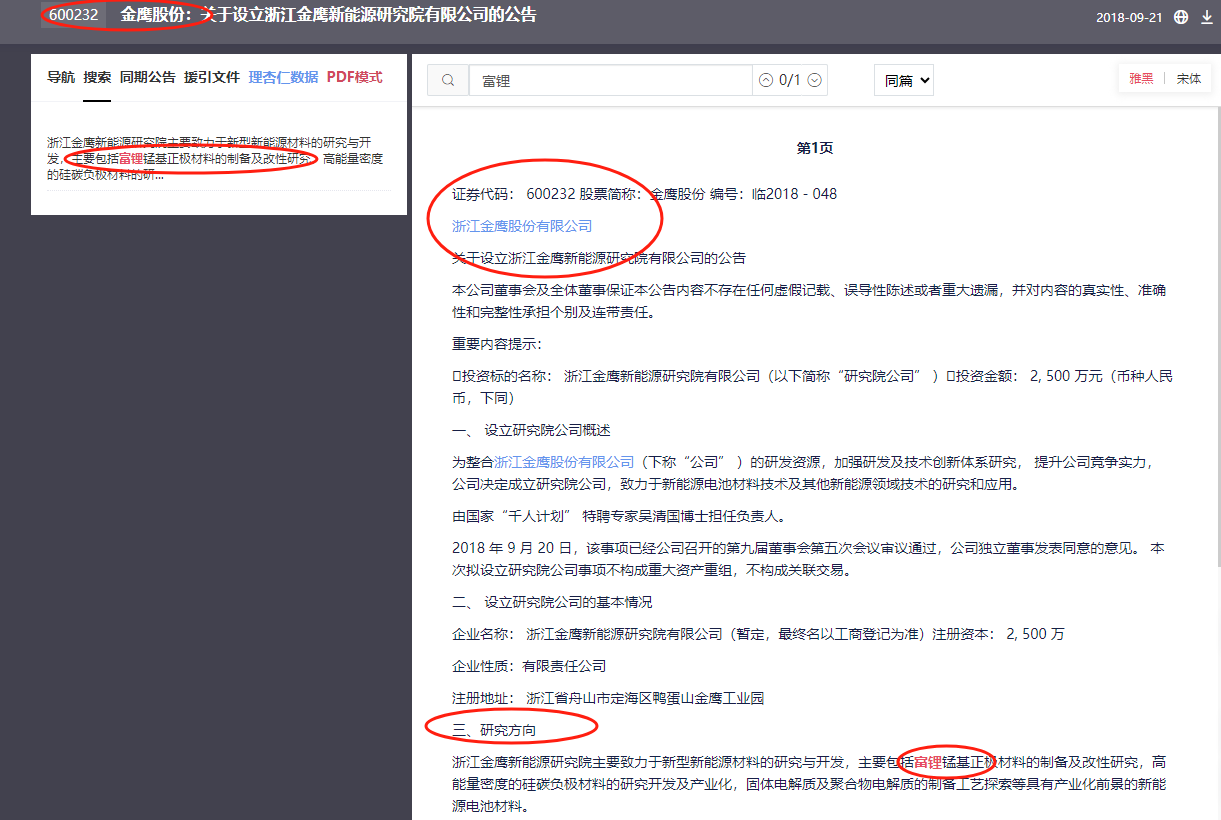Click the 重要内容提示 line
This screenshot has height=820, width=1221.
497,344
